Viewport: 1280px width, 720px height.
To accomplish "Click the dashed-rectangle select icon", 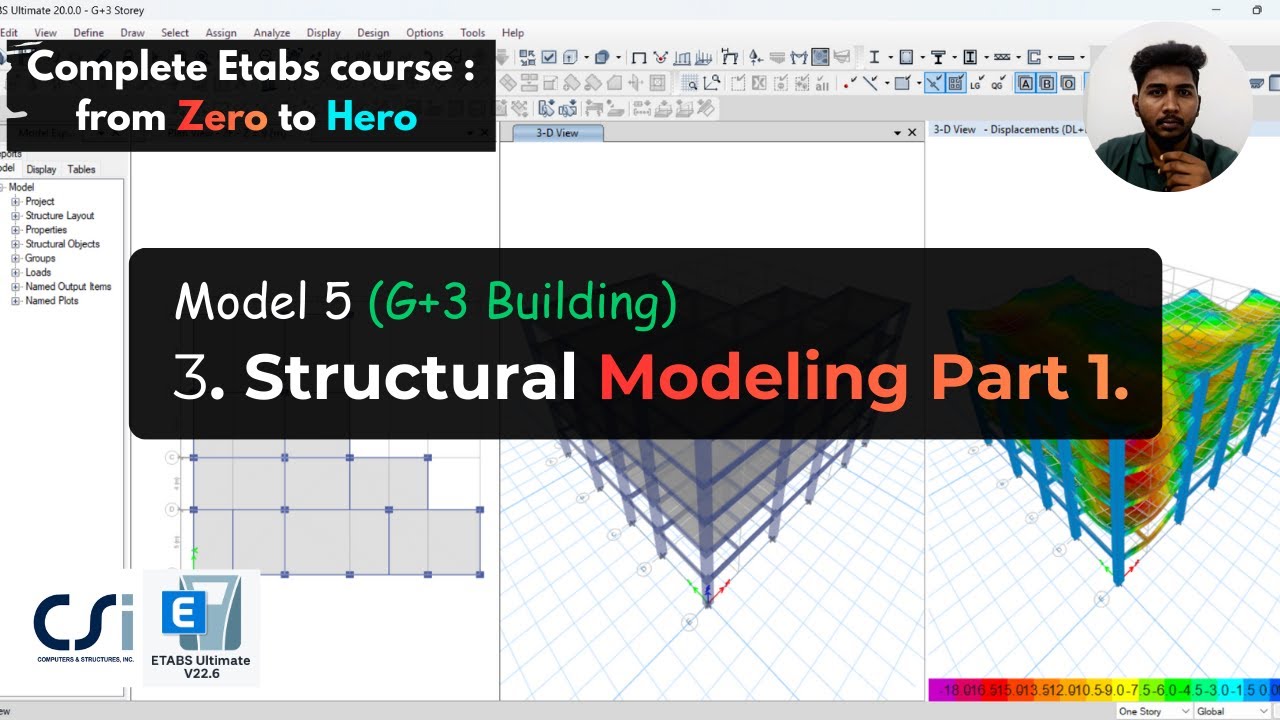I will (x=737, y=84).
